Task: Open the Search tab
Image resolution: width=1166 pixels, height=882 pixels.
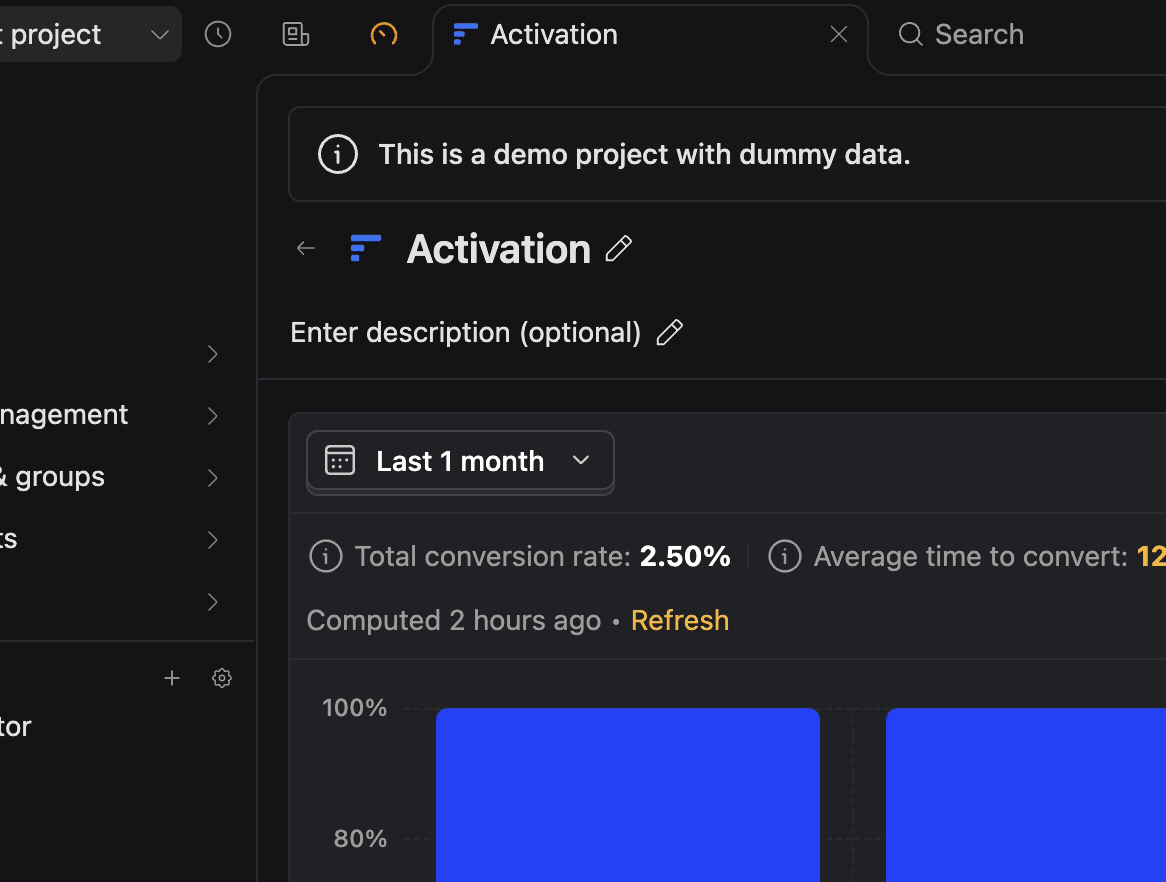Action: [962, 34]
